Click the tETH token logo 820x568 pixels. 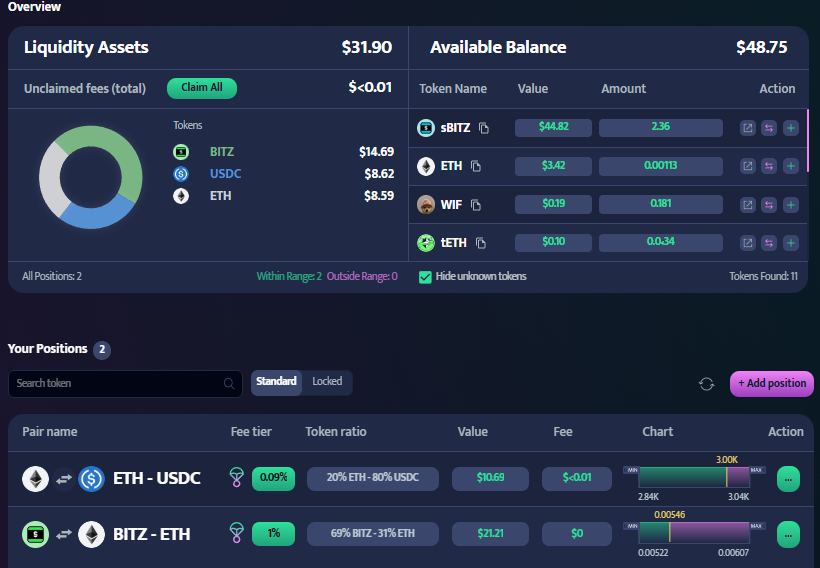pos(426,243)
